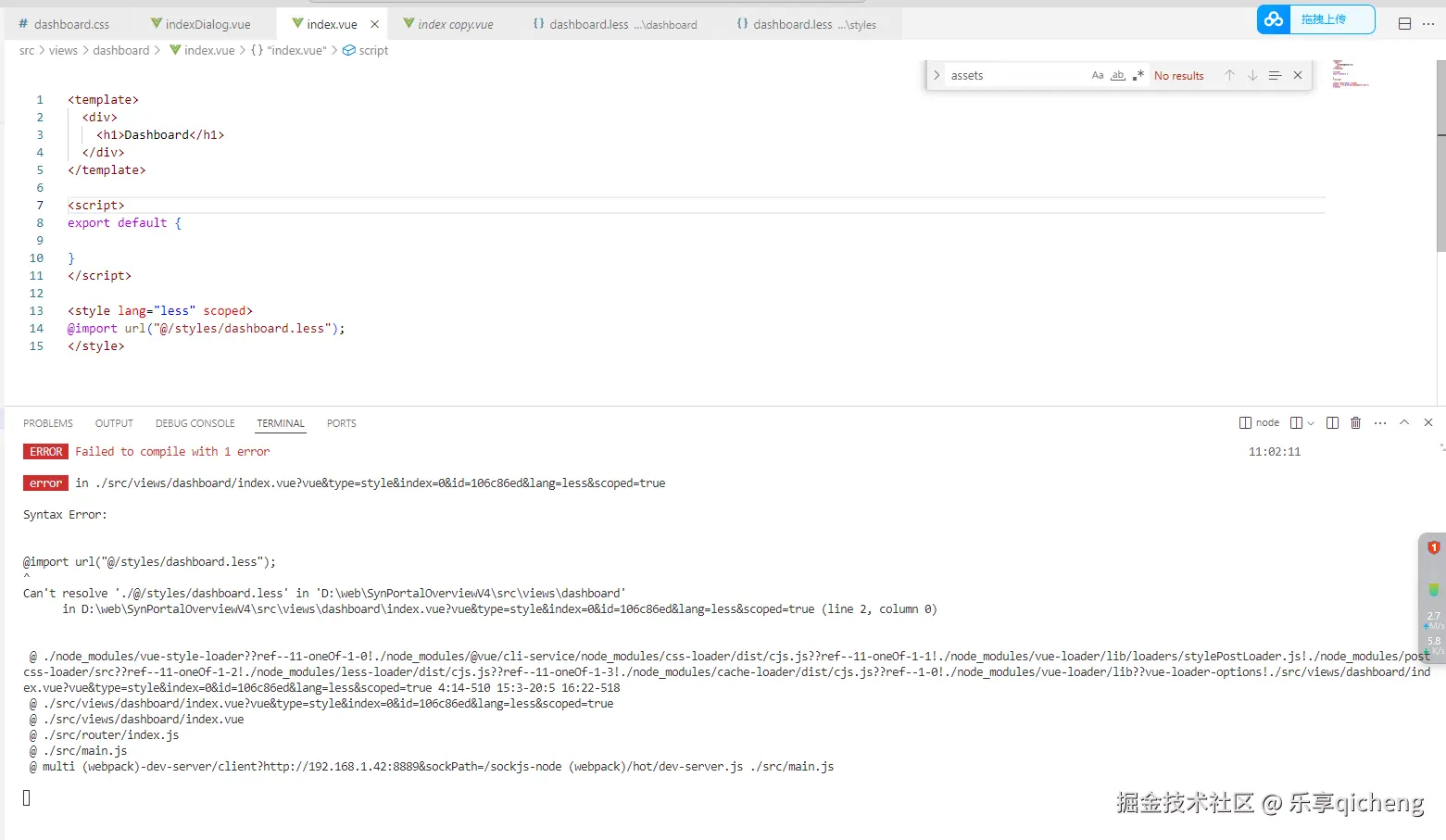Click 'dashboard' in the breadcrumb path

120,51
